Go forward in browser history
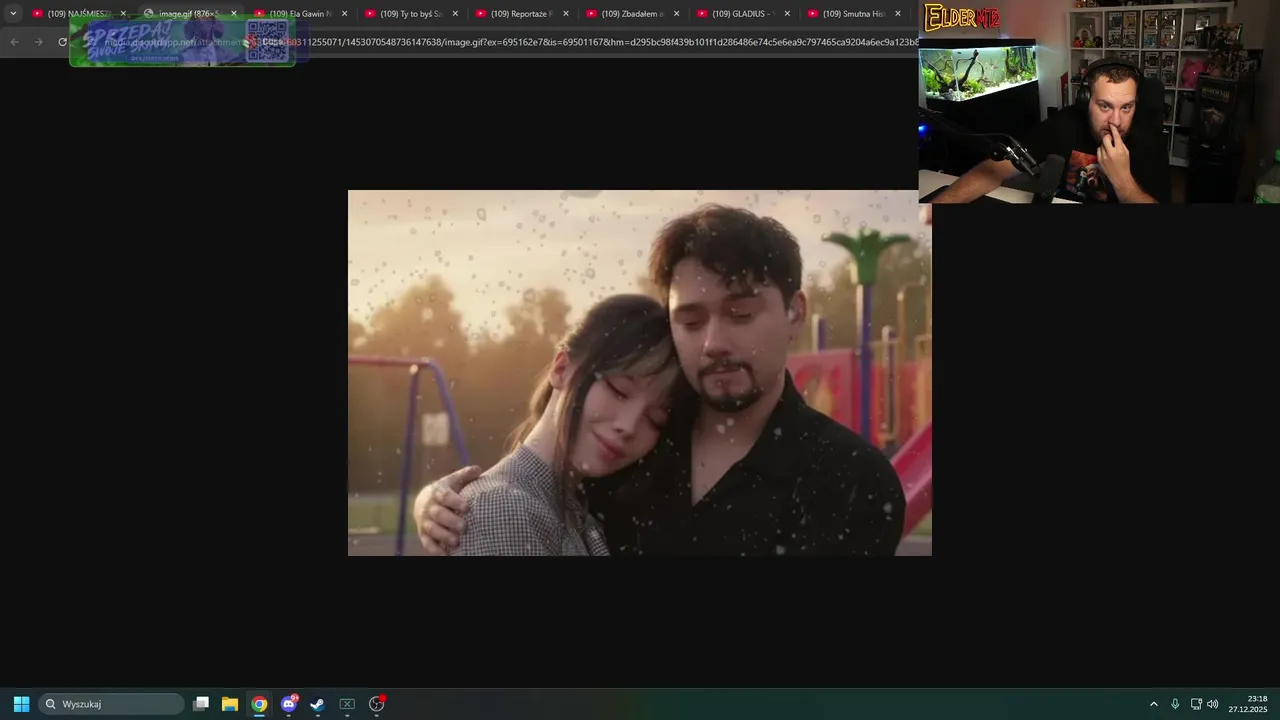The height and width of the screenshot is (720, 1280). pos(38,42)
